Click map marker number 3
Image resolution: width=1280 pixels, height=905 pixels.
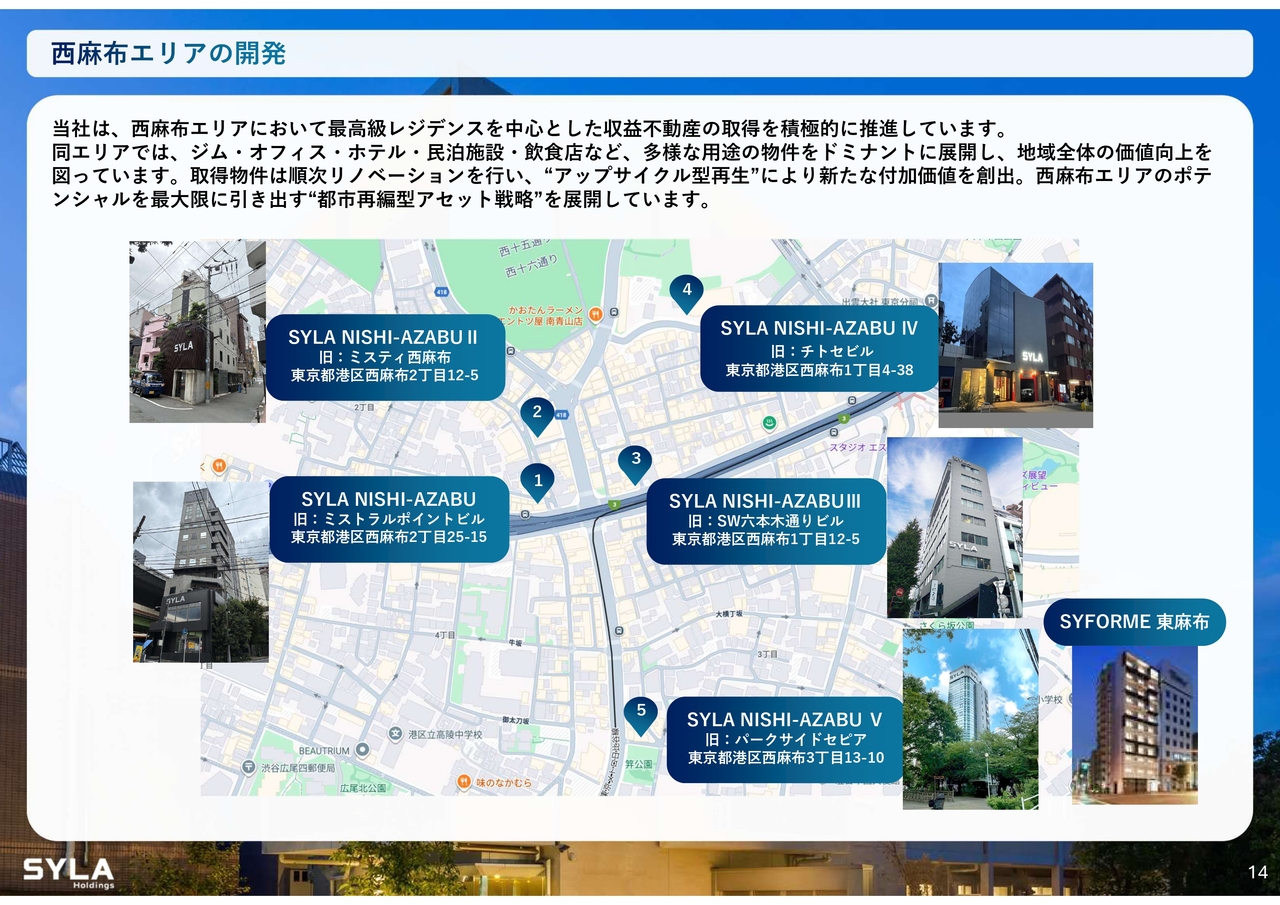click(x=634, y=462)
